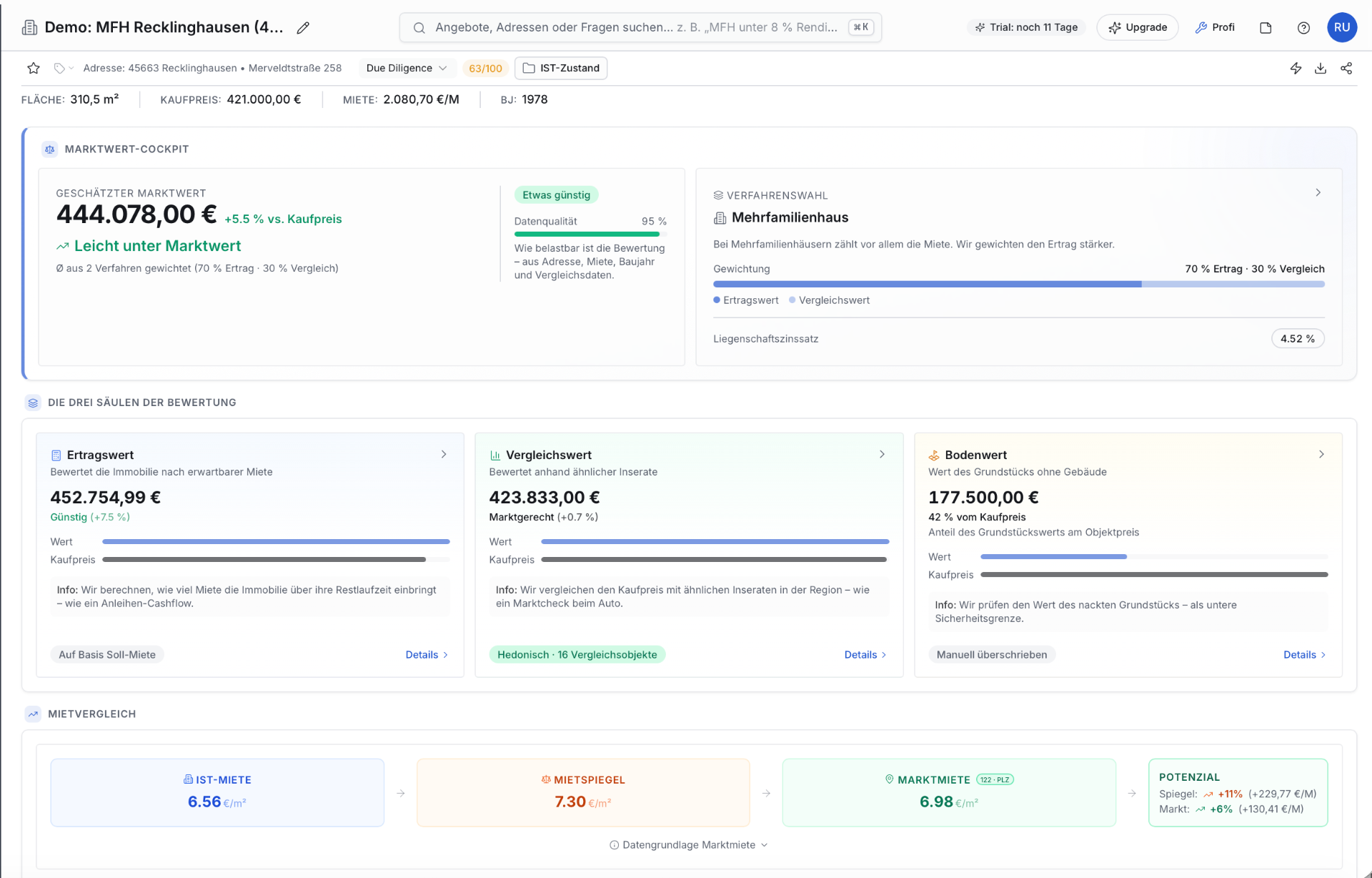Image resolution: width=1372 pixels, height=878 pixels.
Task: Click the Trial noch 11 Tage badge
Action: pyautogui.click(x=1026, y=27)
